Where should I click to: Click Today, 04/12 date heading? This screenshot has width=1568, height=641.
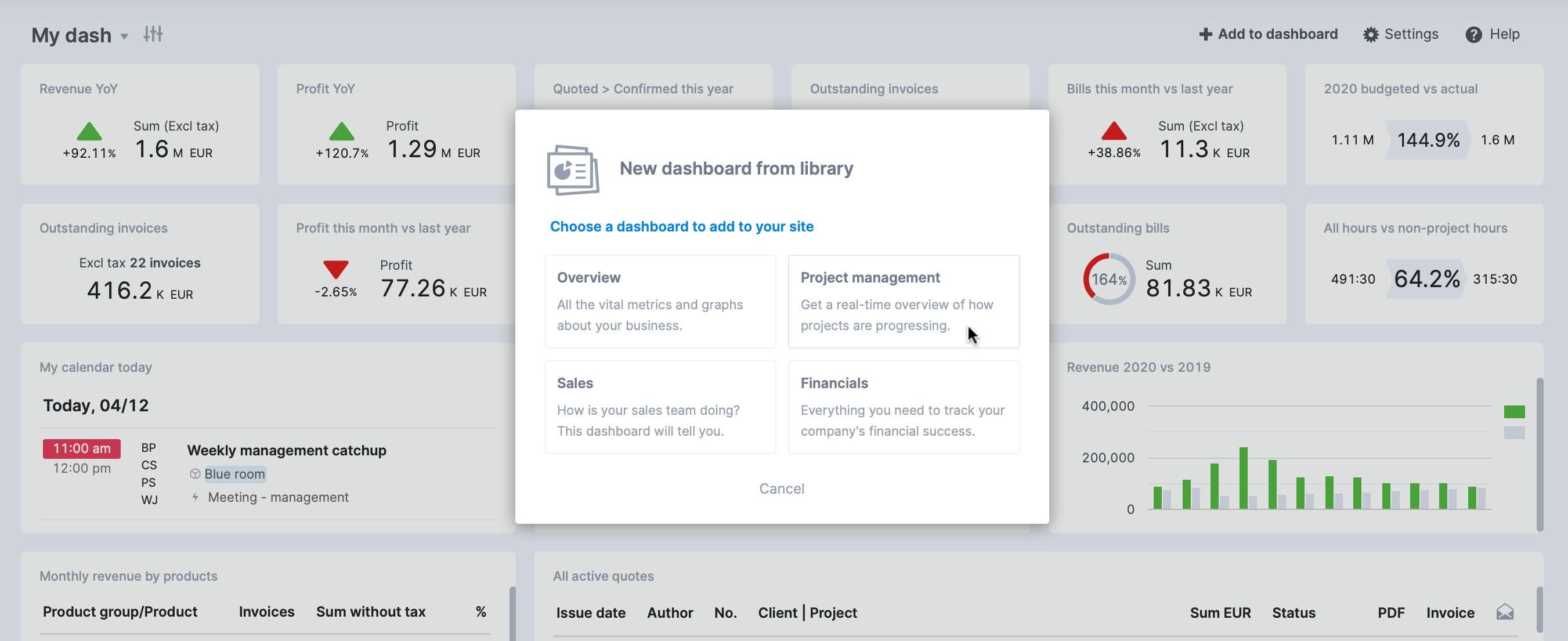(x=96, y=405)
